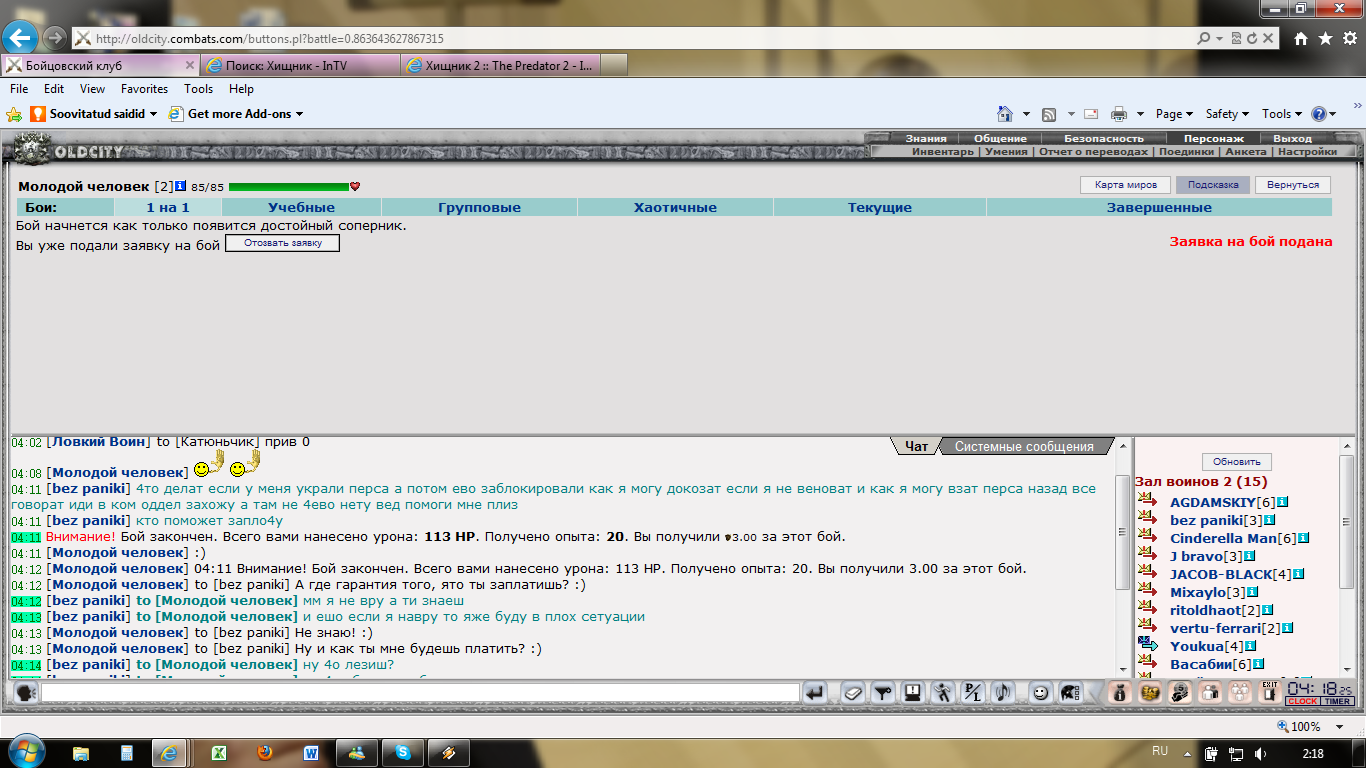The height and width of the screenshot is (768, 1366).
Task: Click the helmet icon beside the smiley
Action: pos(1069,692)
